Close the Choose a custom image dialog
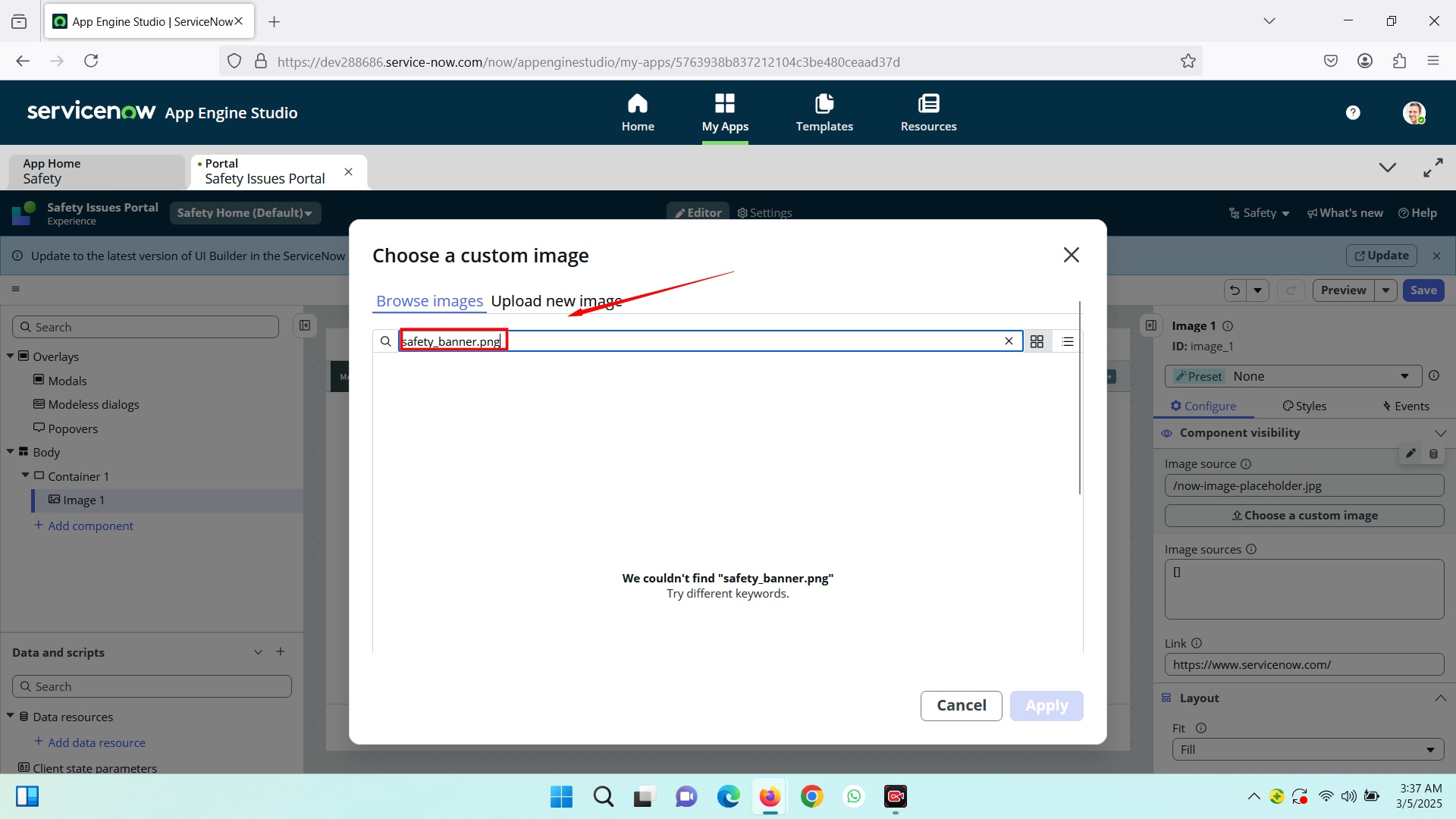 coord(1071,255)
